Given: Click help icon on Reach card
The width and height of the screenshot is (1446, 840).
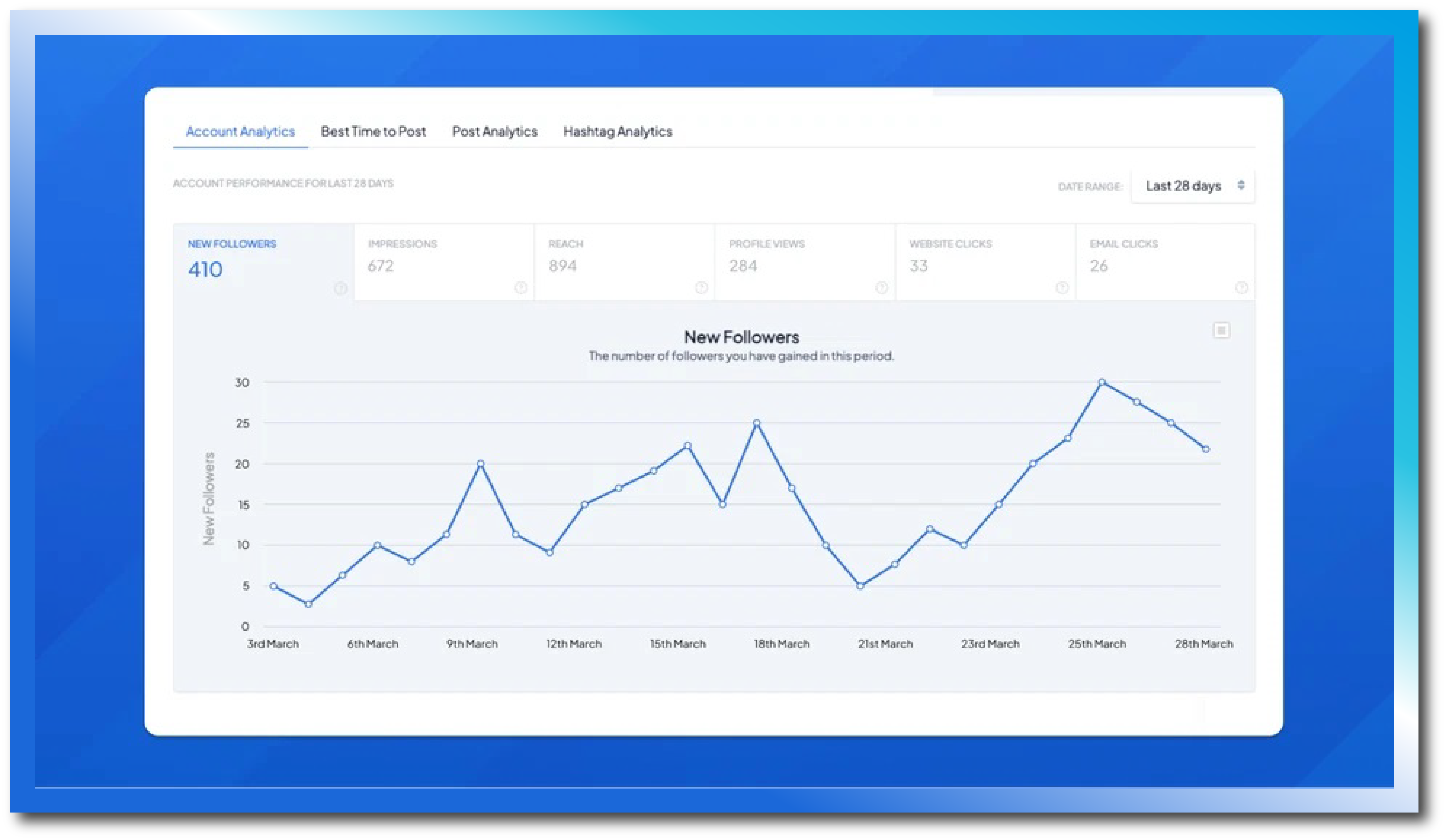Looking at the screenshot, I should pos(701,288).
